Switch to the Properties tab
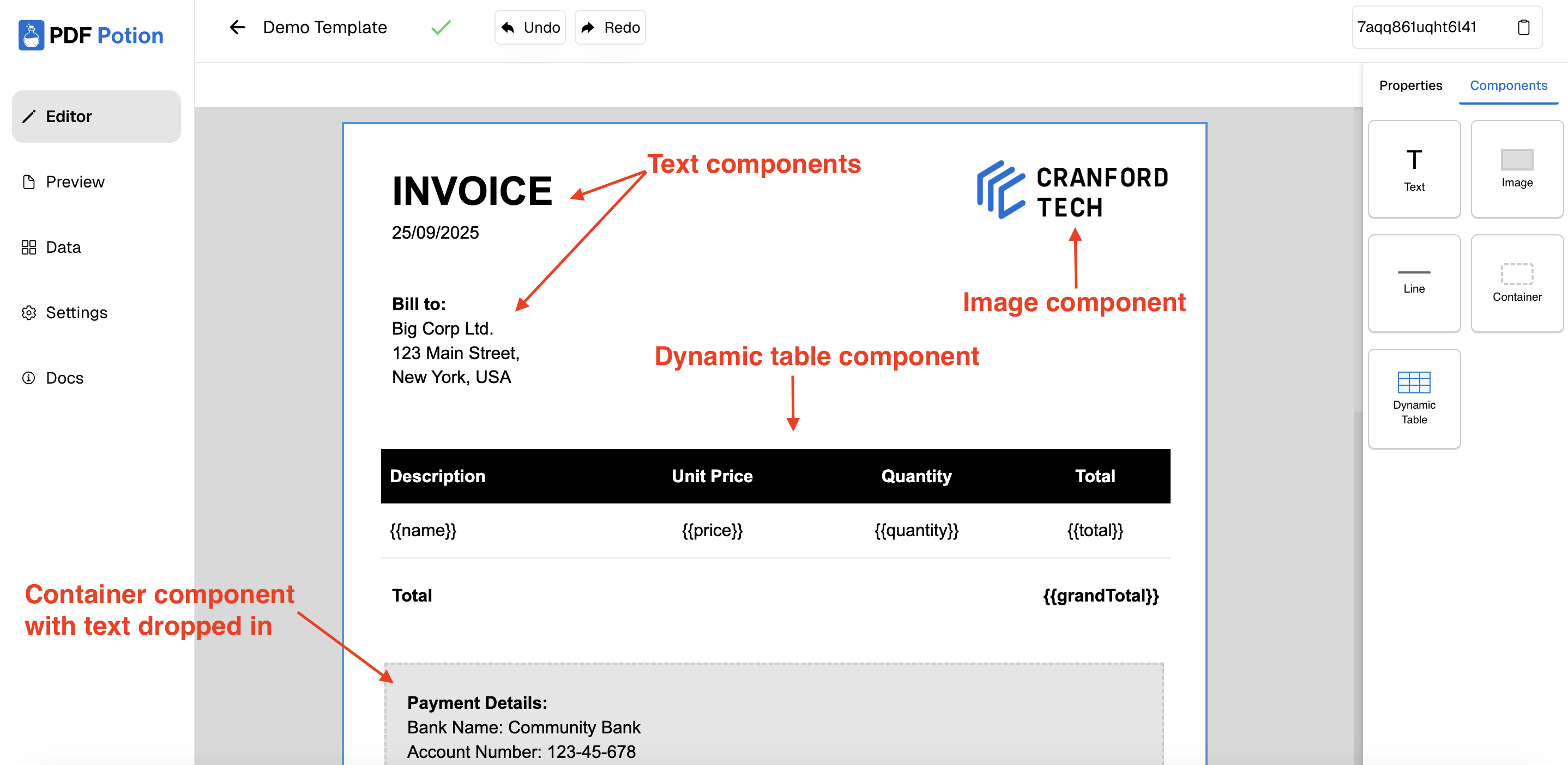Image resolution: width=1568 pixels, height=765 pixels. (x=1410, y=85)
